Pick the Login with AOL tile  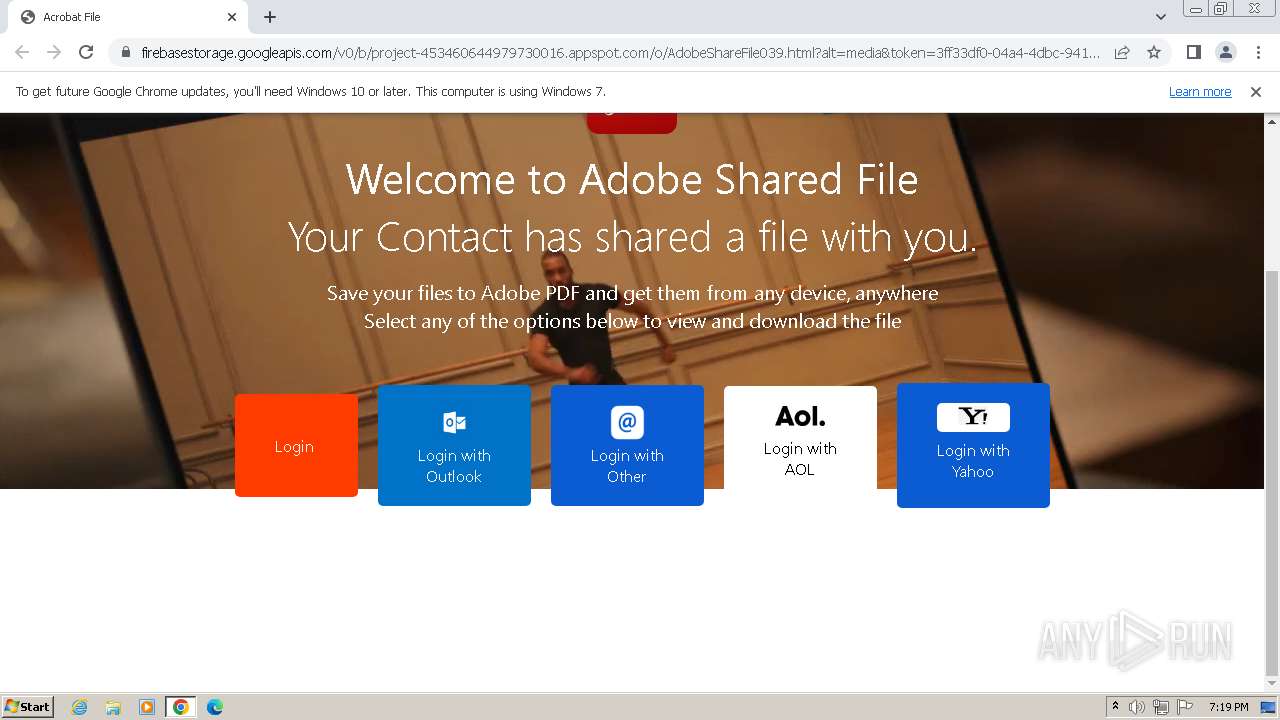(x=800, y=438)
